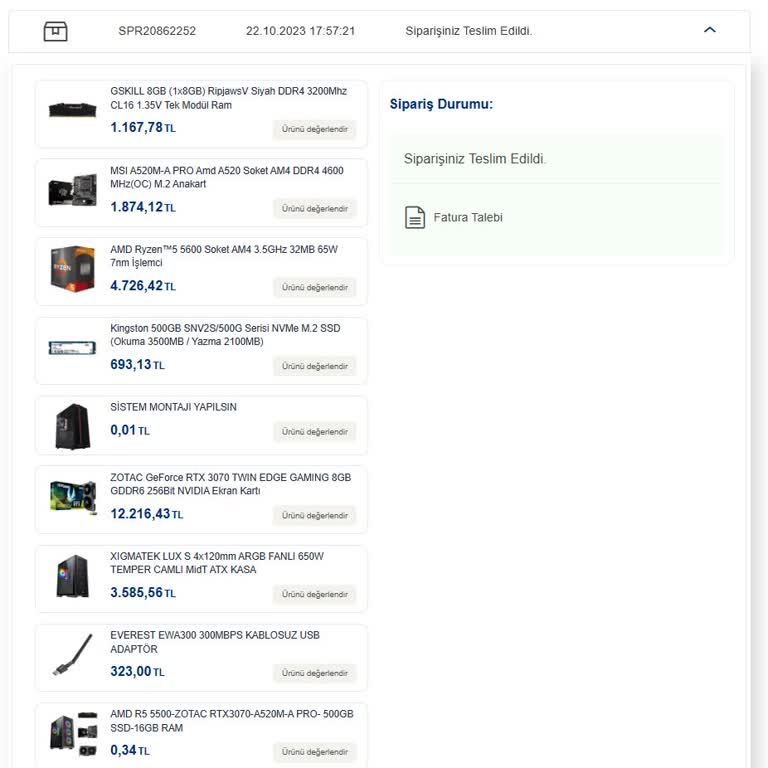Image resolution: width=768 pixels, height=768 pixels.
Task: Click the 4.726,42 TL price
Action: [143, 286]
